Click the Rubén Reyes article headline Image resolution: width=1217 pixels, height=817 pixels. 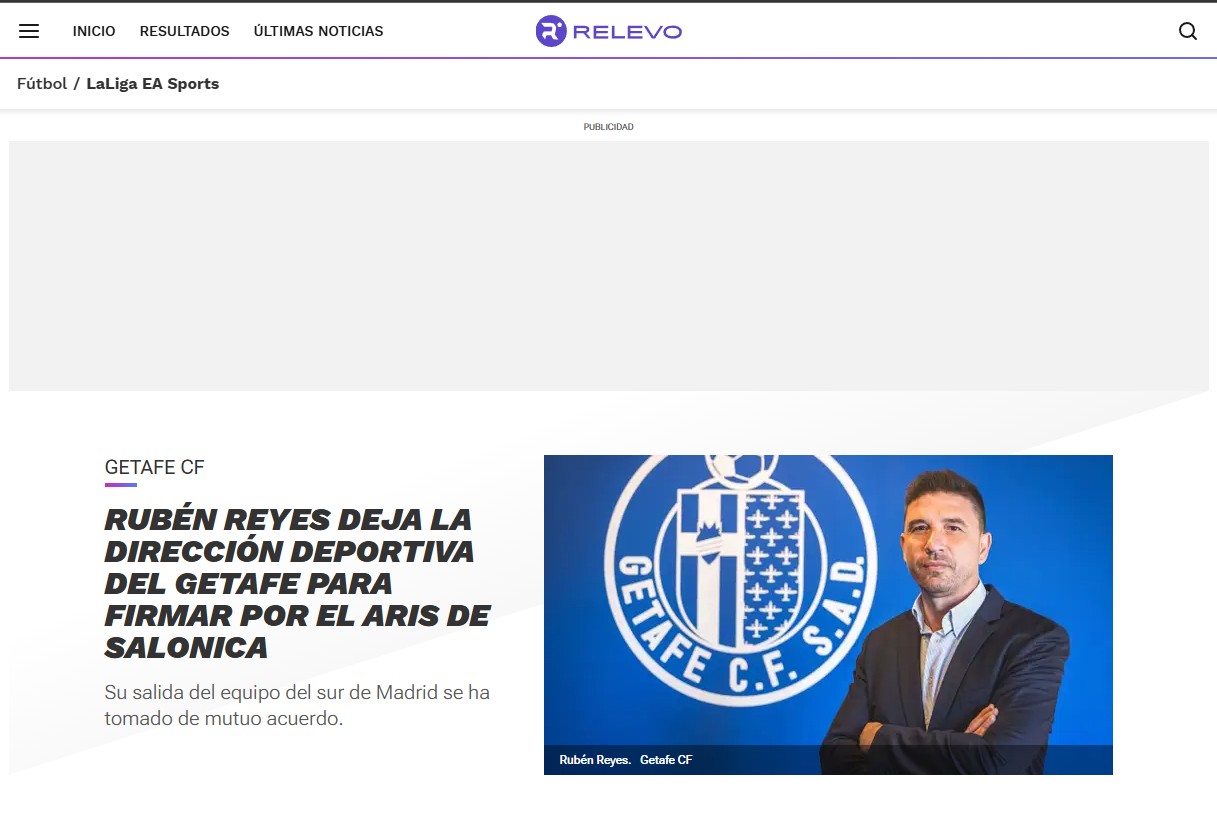click(x=297, y=583)
